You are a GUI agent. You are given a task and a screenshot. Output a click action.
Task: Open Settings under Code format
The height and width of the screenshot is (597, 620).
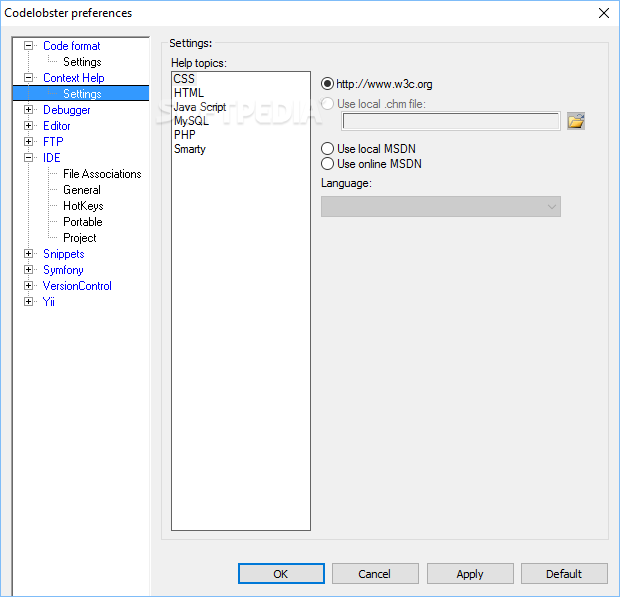[82, 62]
